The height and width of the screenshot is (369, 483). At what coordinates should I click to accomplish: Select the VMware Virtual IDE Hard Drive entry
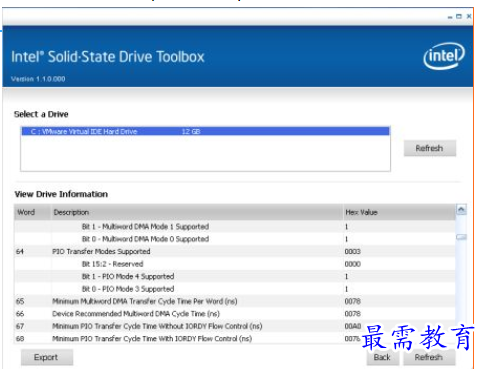point(205,131)
